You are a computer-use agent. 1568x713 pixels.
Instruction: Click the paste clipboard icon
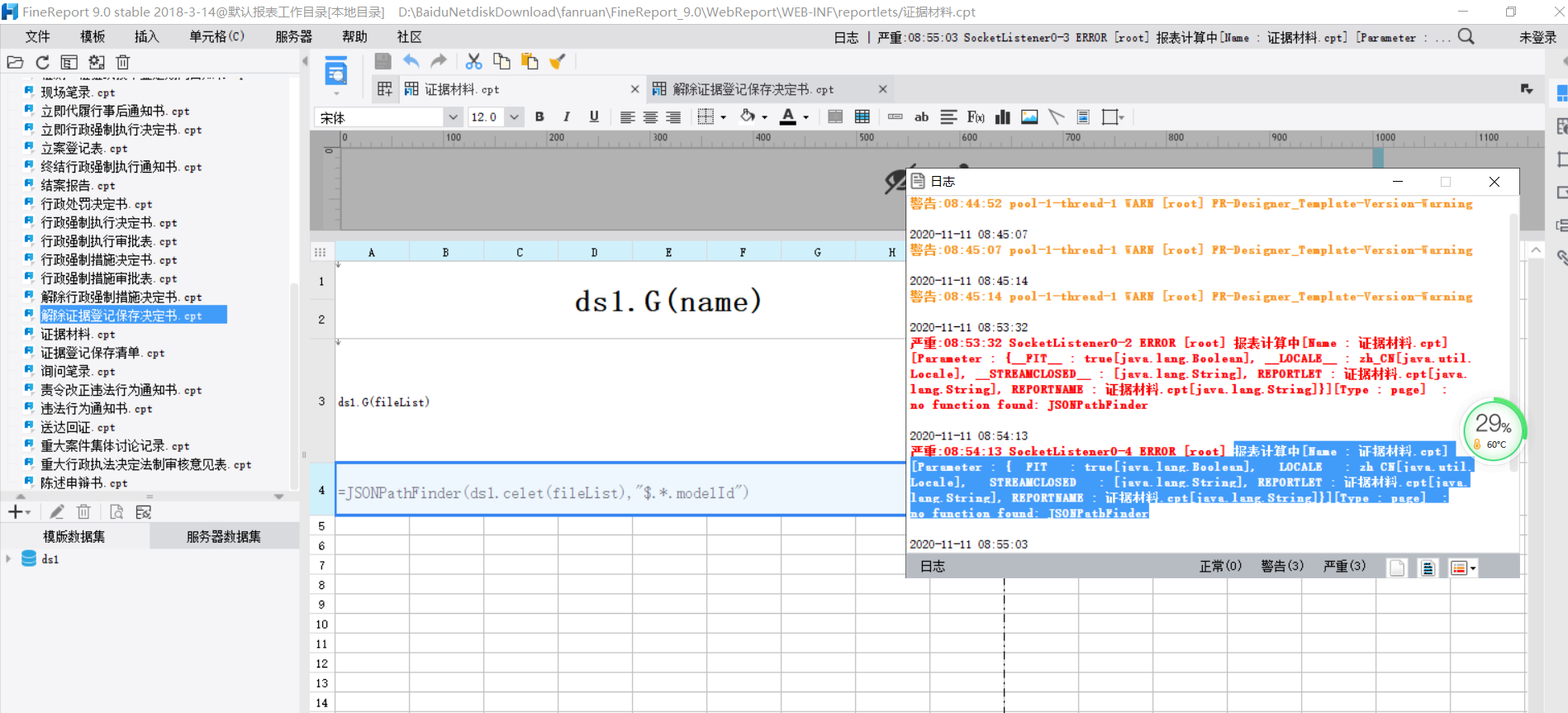tap(530, 61)
